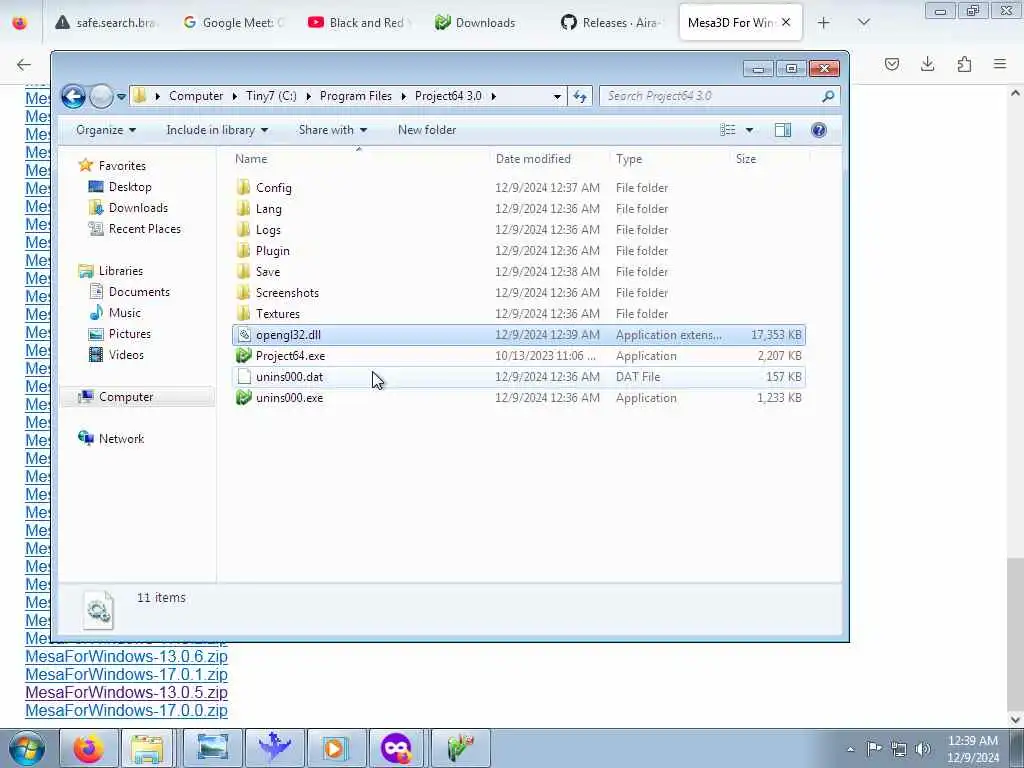The height and width of the screenshot is (768, 1024).
Task: Open the Firefox extensions icon
Action: pos(964,64)
